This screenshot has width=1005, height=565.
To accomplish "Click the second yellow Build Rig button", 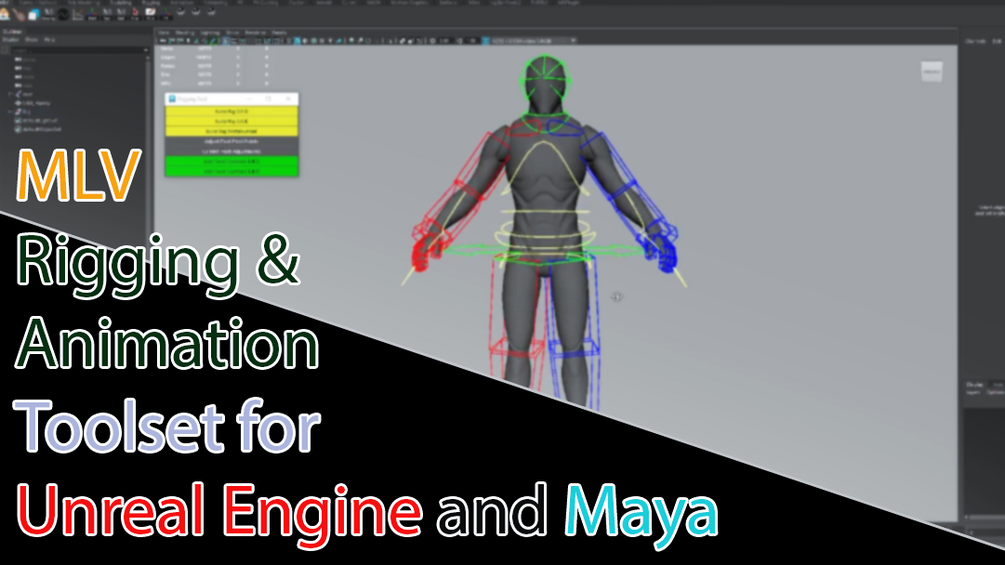I will click(x=231, y=121).
